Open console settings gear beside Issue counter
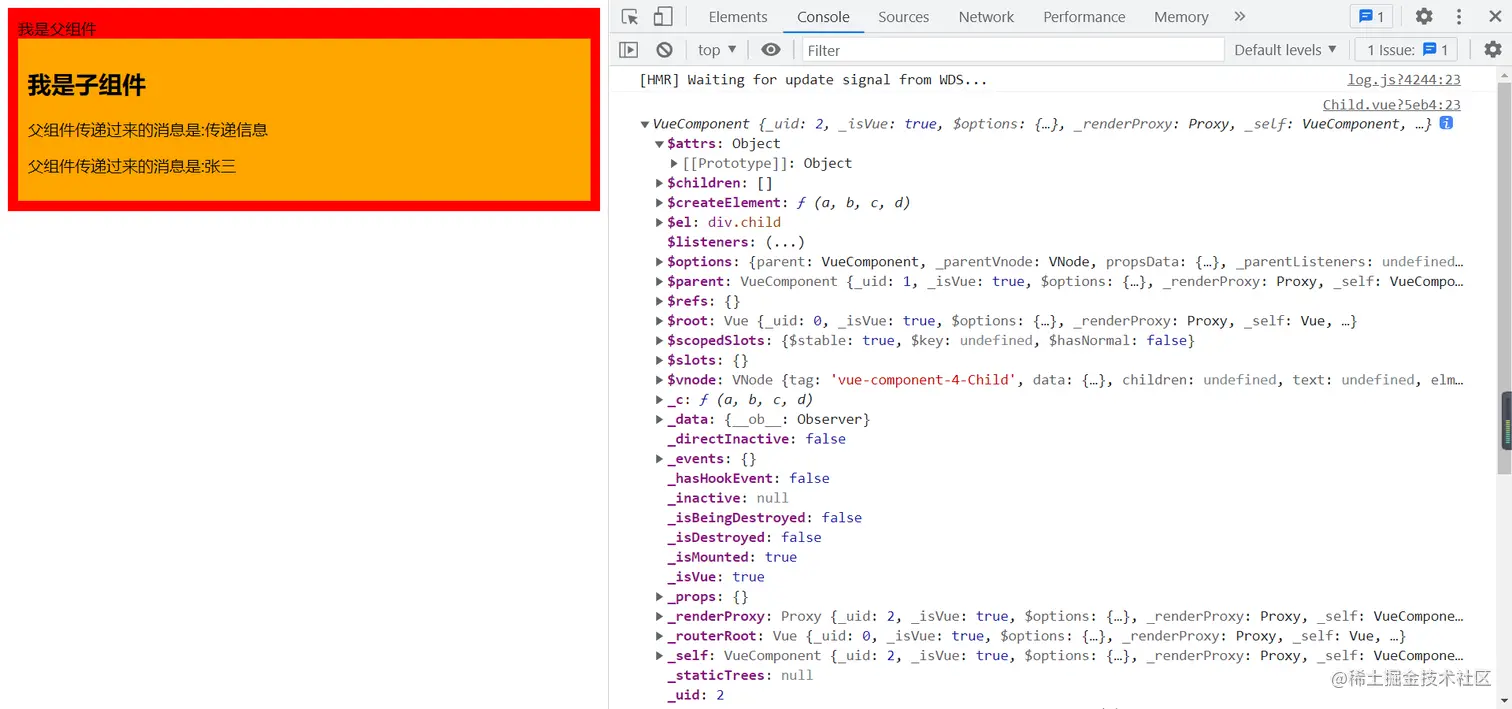Viewport: 1512px width, 709px height. tap(1492, 50)
